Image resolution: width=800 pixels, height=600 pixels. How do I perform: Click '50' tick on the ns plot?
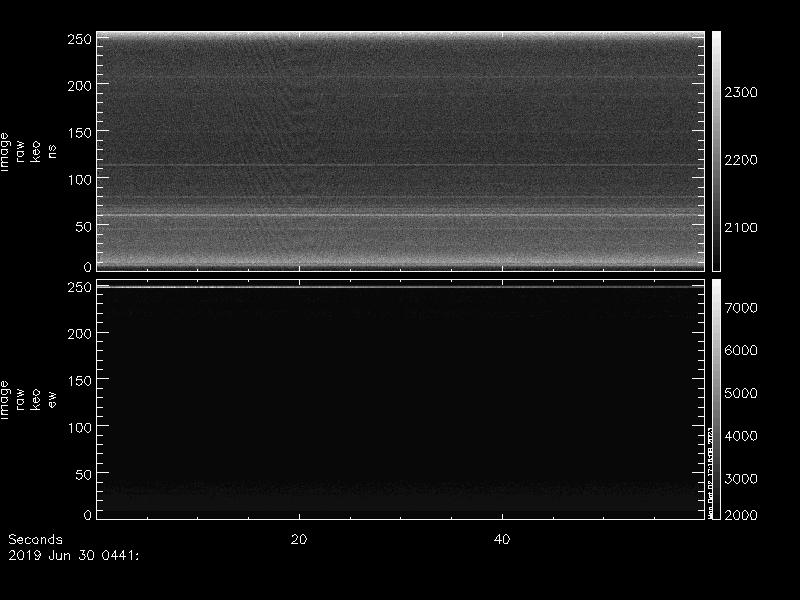point(84,227)
